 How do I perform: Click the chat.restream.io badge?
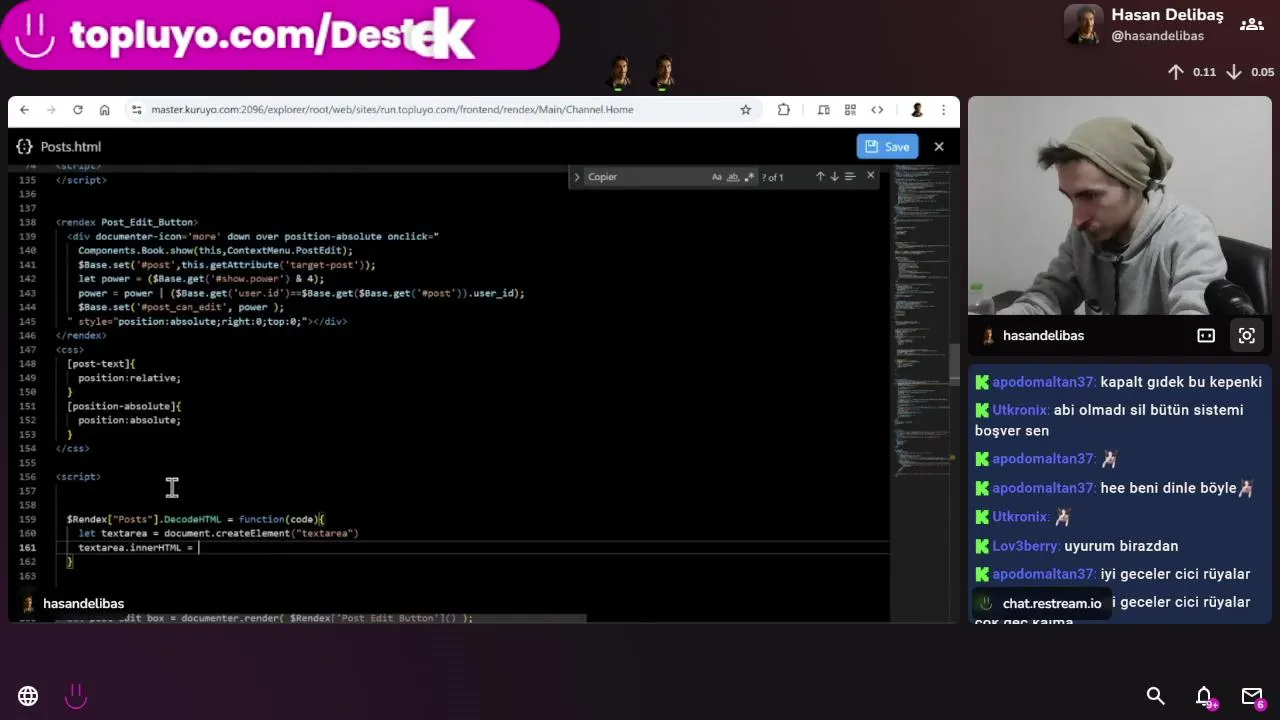point(1041,604)
